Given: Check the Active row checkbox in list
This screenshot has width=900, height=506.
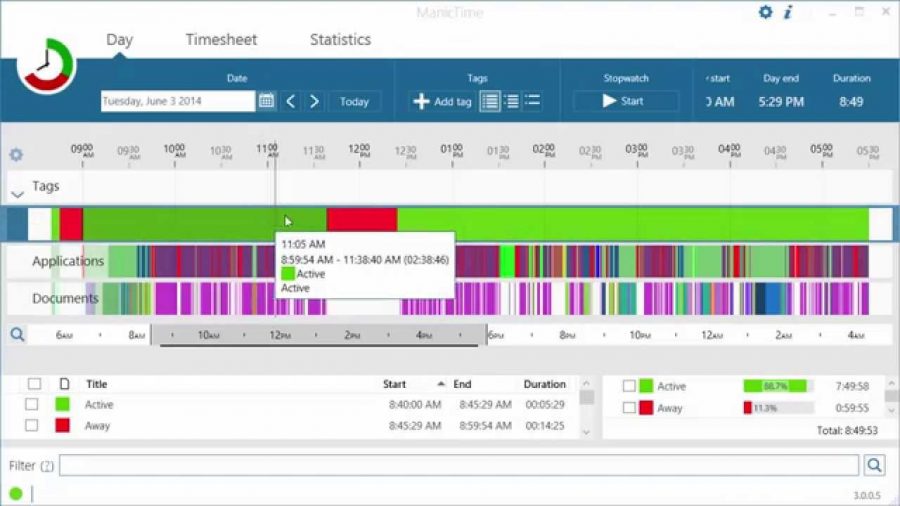Looking at the screenshot, I should [x=32, y=404].
